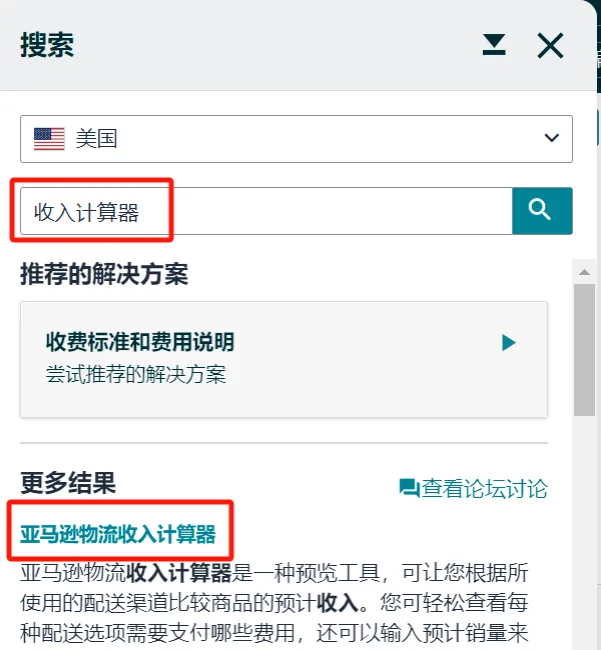
Task: Open 收费标准和费用说明 recommended solution
Action: point(284,359)
